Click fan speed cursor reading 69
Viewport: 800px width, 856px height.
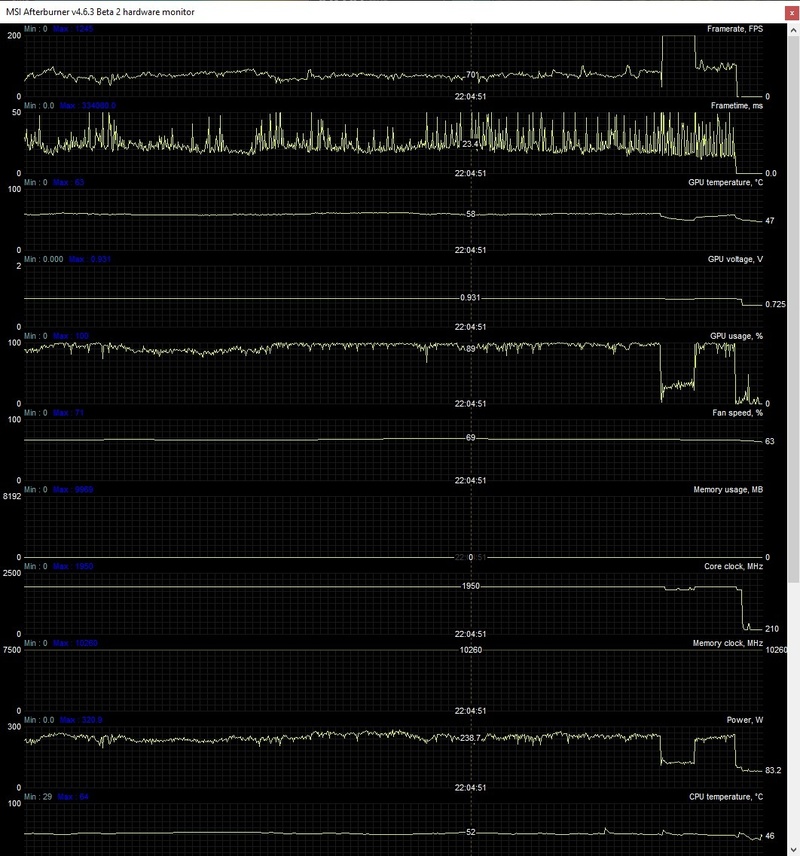pyautogui.click(x=471, y=438)
